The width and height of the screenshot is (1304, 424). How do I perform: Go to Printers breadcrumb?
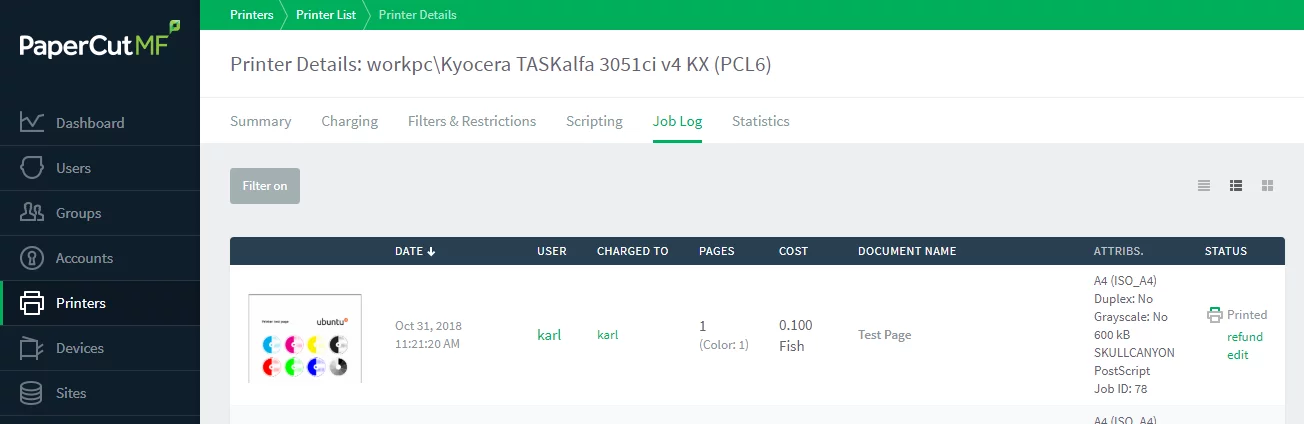coord(252,15)
